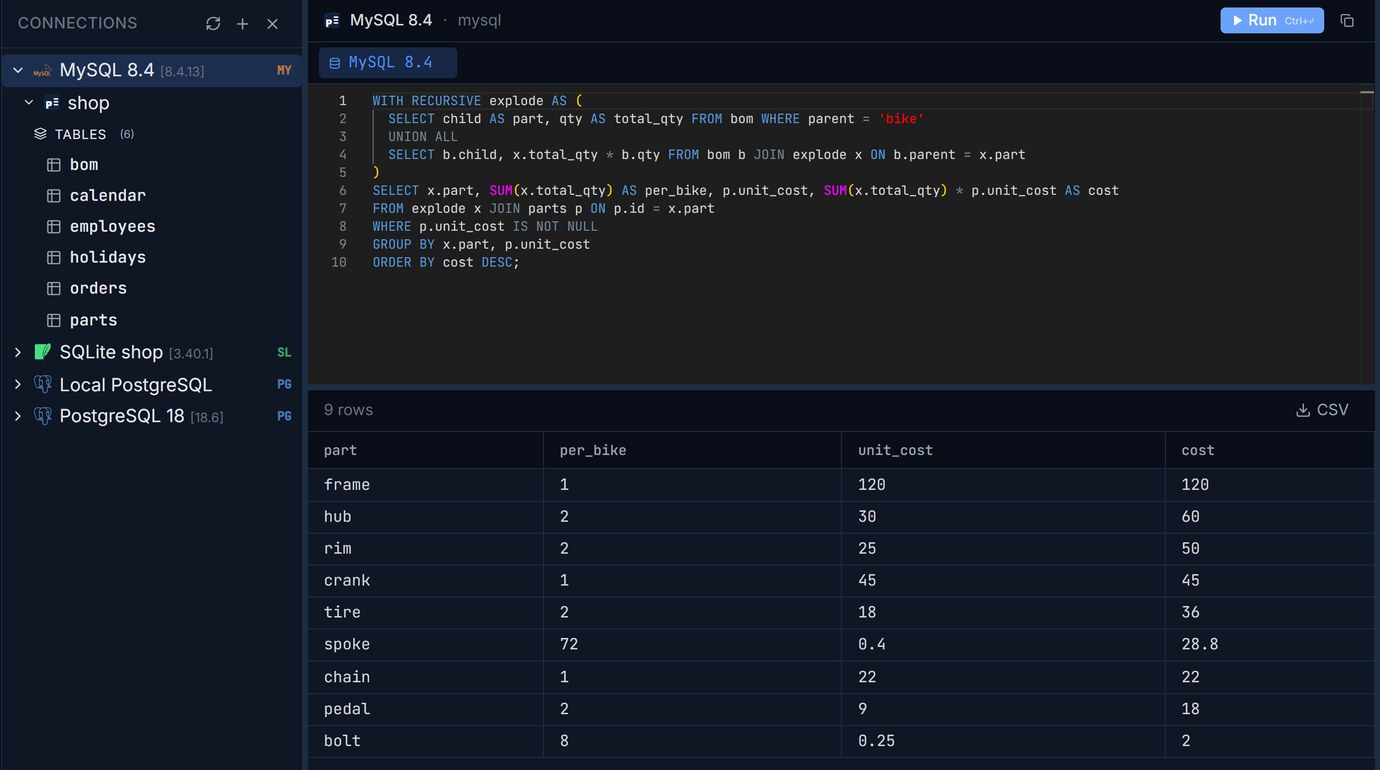Image resolution: width=1380 pixels, height=770 pixels.
Task: Run the query
Action: (1272, 20)
